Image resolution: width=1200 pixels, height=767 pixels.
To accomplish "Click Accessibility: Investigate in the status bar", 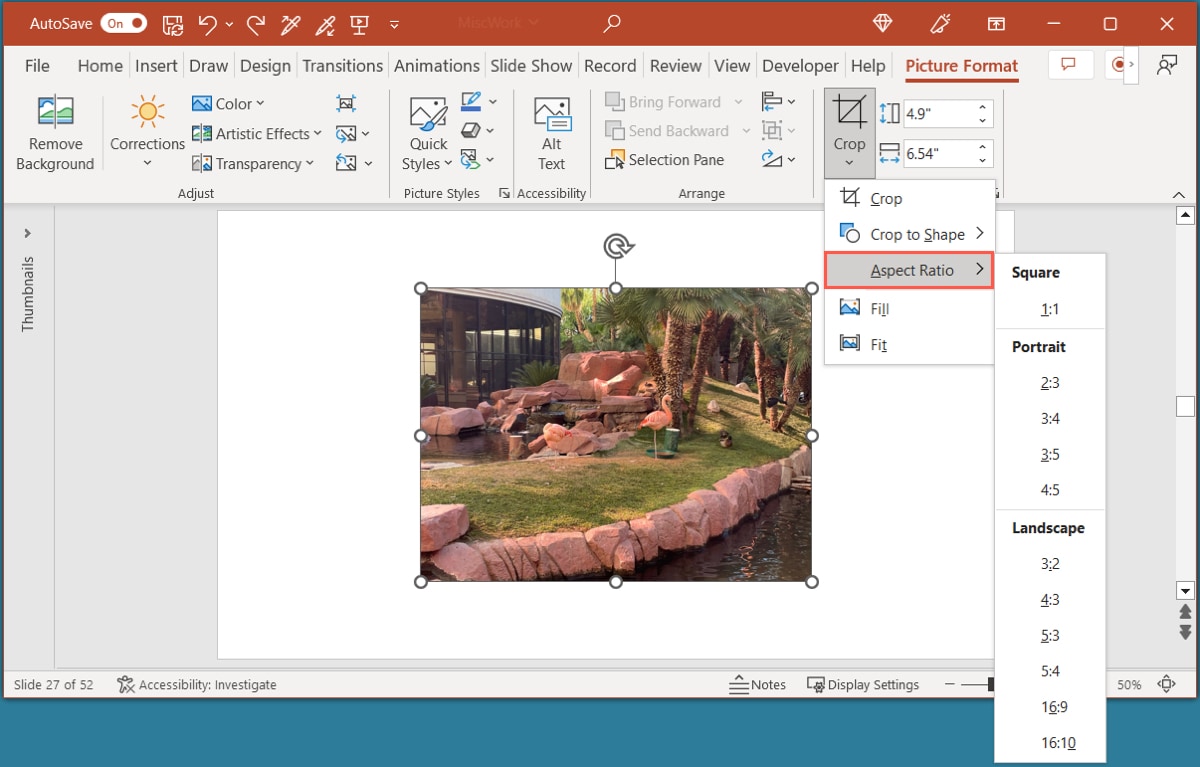I will [196, 684].
